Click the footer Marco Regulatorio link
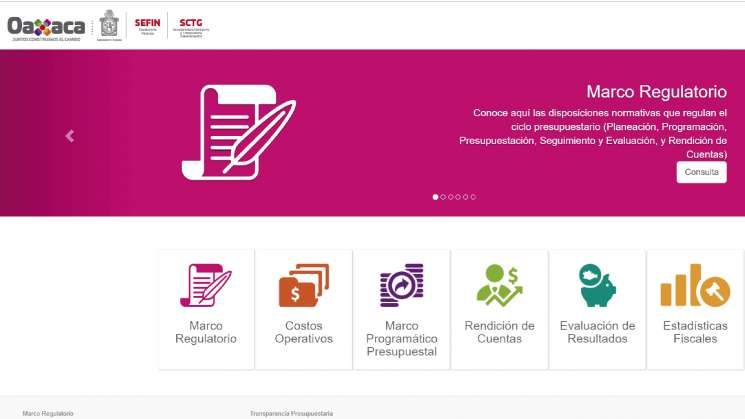This screenshot has height=419, width=745. (48, 414)
